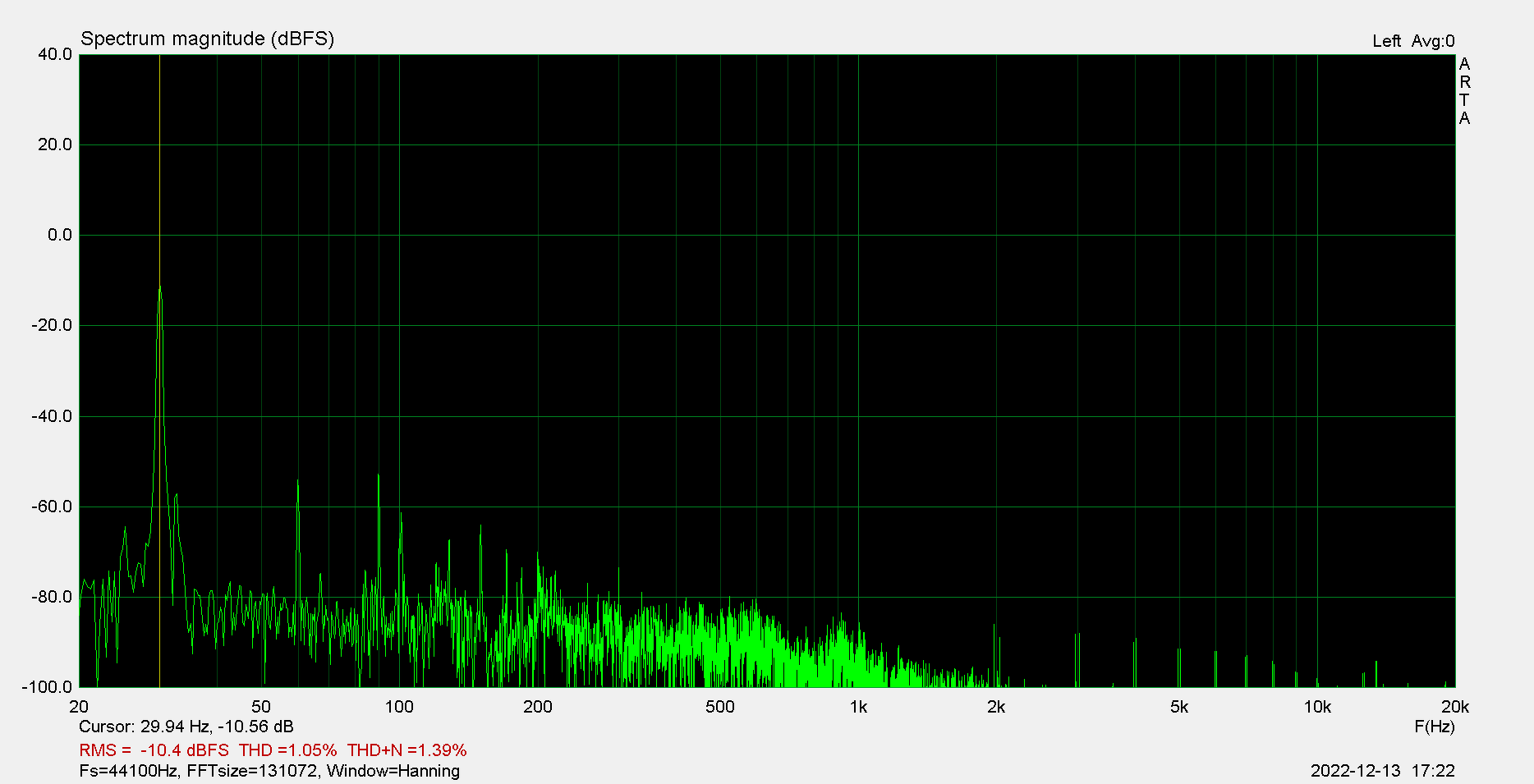Click the "Cursor: 29.94 Hz, -10.56 dB" readout
This screenshot has width=1534, height=784.
coord(186,727)
